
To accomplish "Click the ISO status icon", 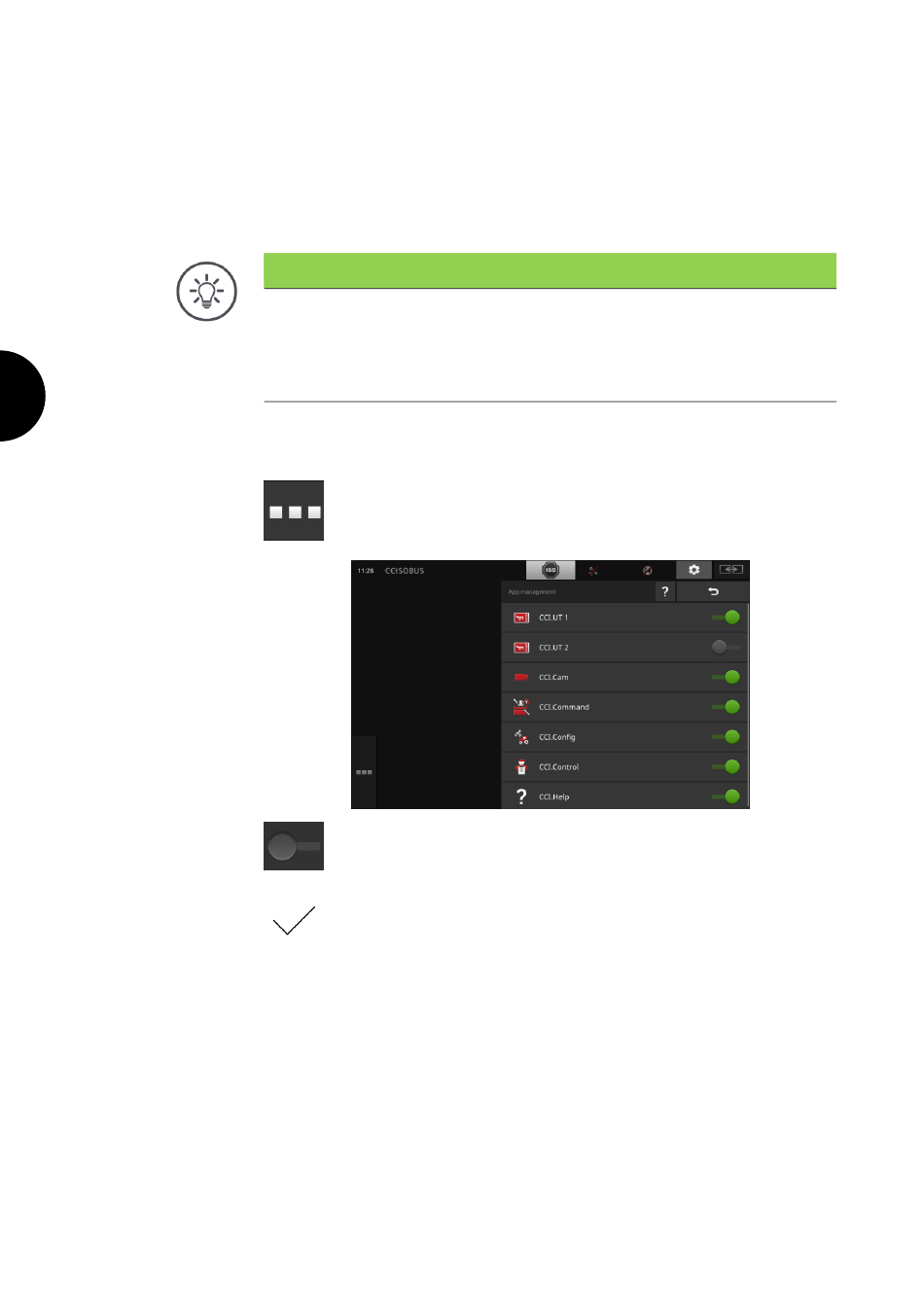I will click(x=551, y=571).
